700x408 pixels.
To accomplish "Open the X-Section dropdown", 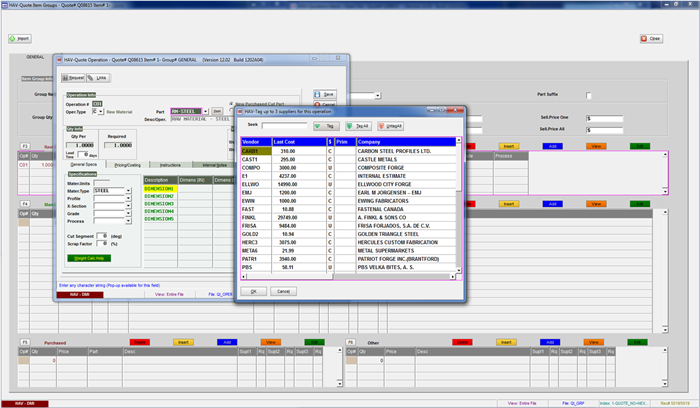I will (129, 206).
